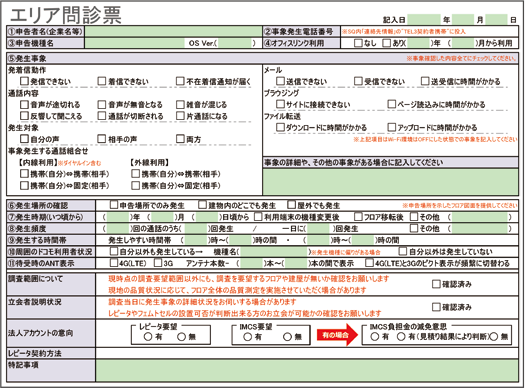Tick フロア移転後 checkbox
This screenshot has width=525, height=388.
point(358,217)
